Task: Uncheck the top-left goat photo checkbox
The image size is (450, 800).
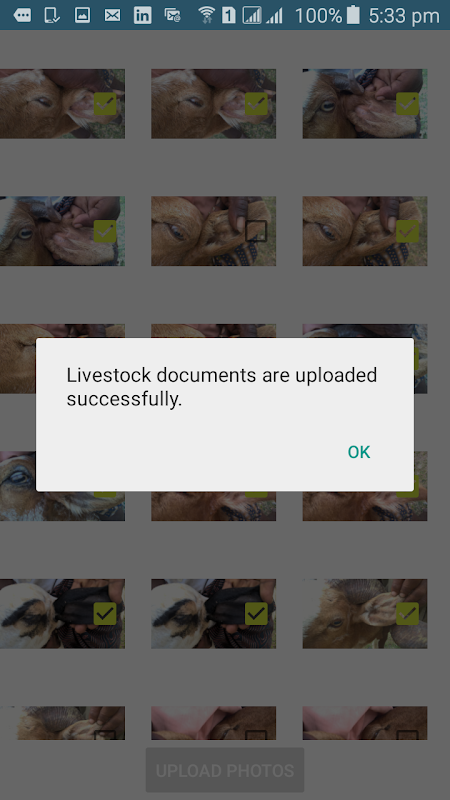Action: 105,104
